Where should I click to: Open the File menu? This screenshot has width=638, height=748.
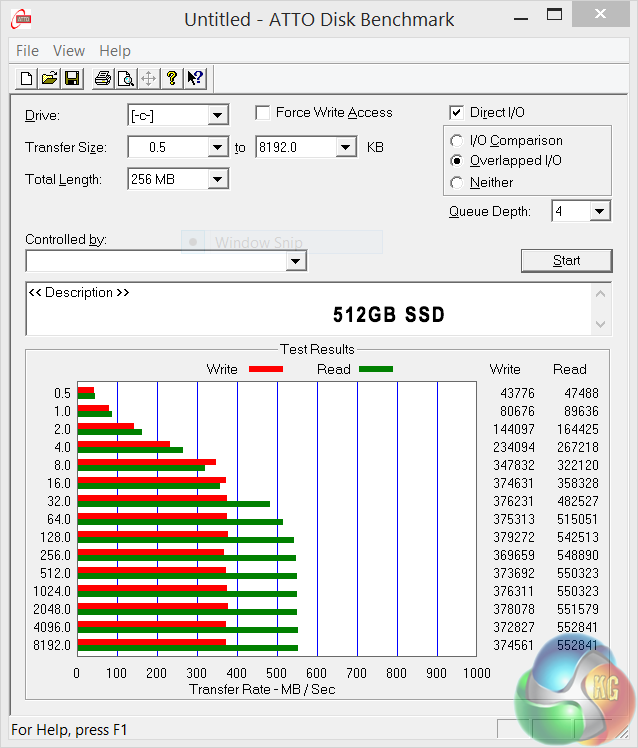coord(27,51)
